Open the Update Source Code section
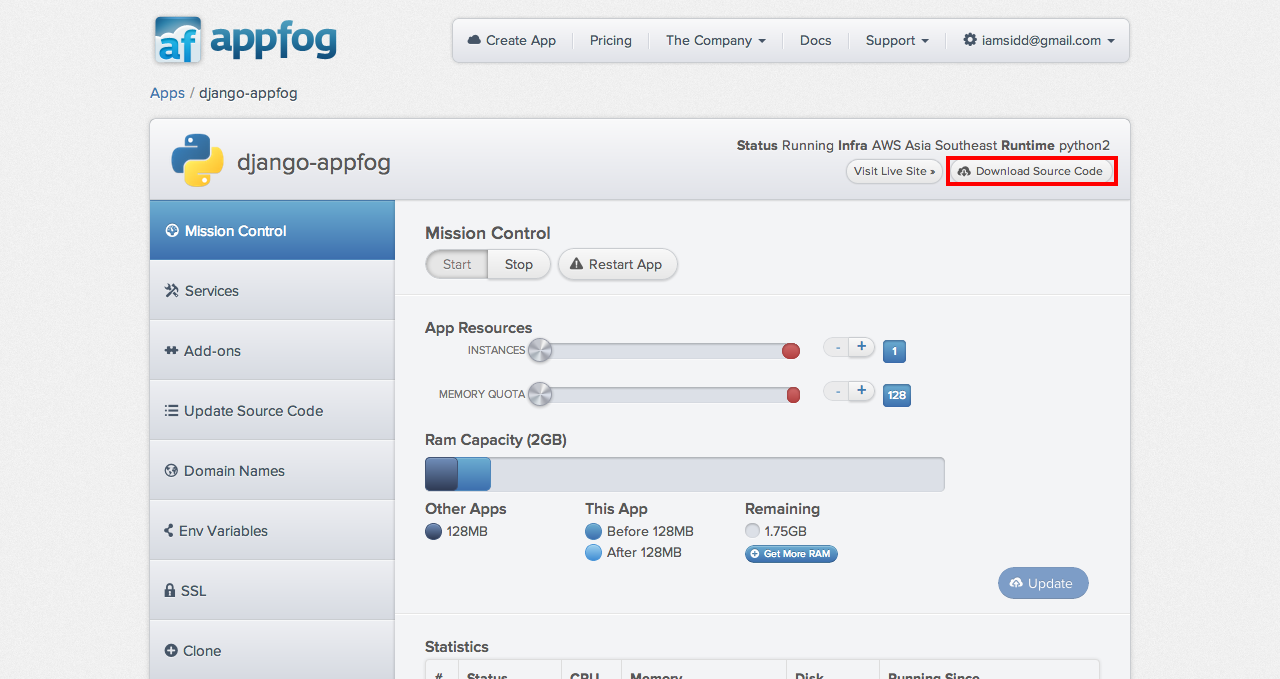The width and height of the screenshot is (1280, 679). [x=272, y=410]
